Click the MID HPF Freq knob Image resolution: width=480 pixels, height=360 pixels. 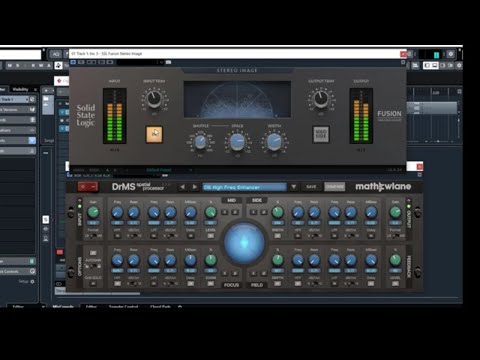117,212
